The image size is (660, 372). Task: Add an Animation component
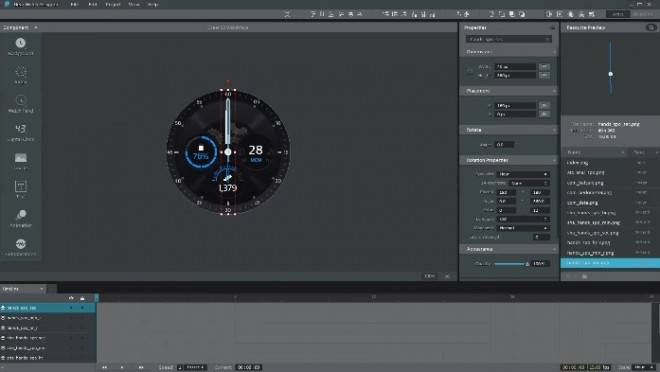coord(20,218)
